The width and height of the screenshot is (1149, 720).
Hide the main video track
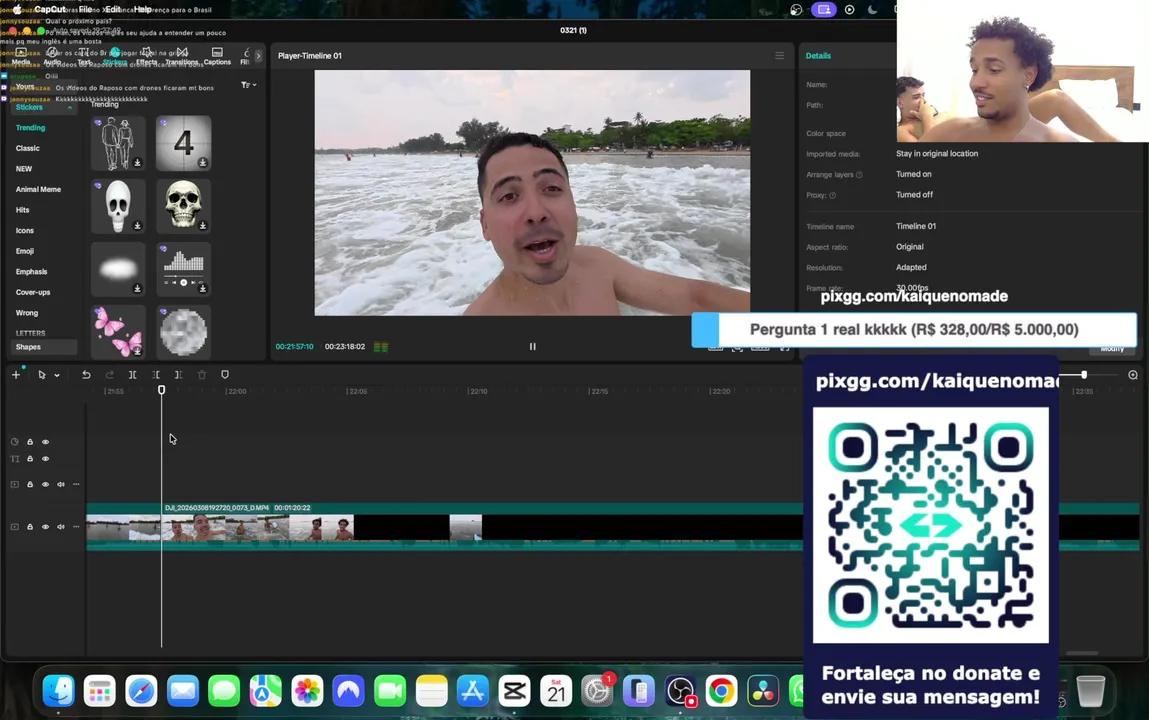45,527
